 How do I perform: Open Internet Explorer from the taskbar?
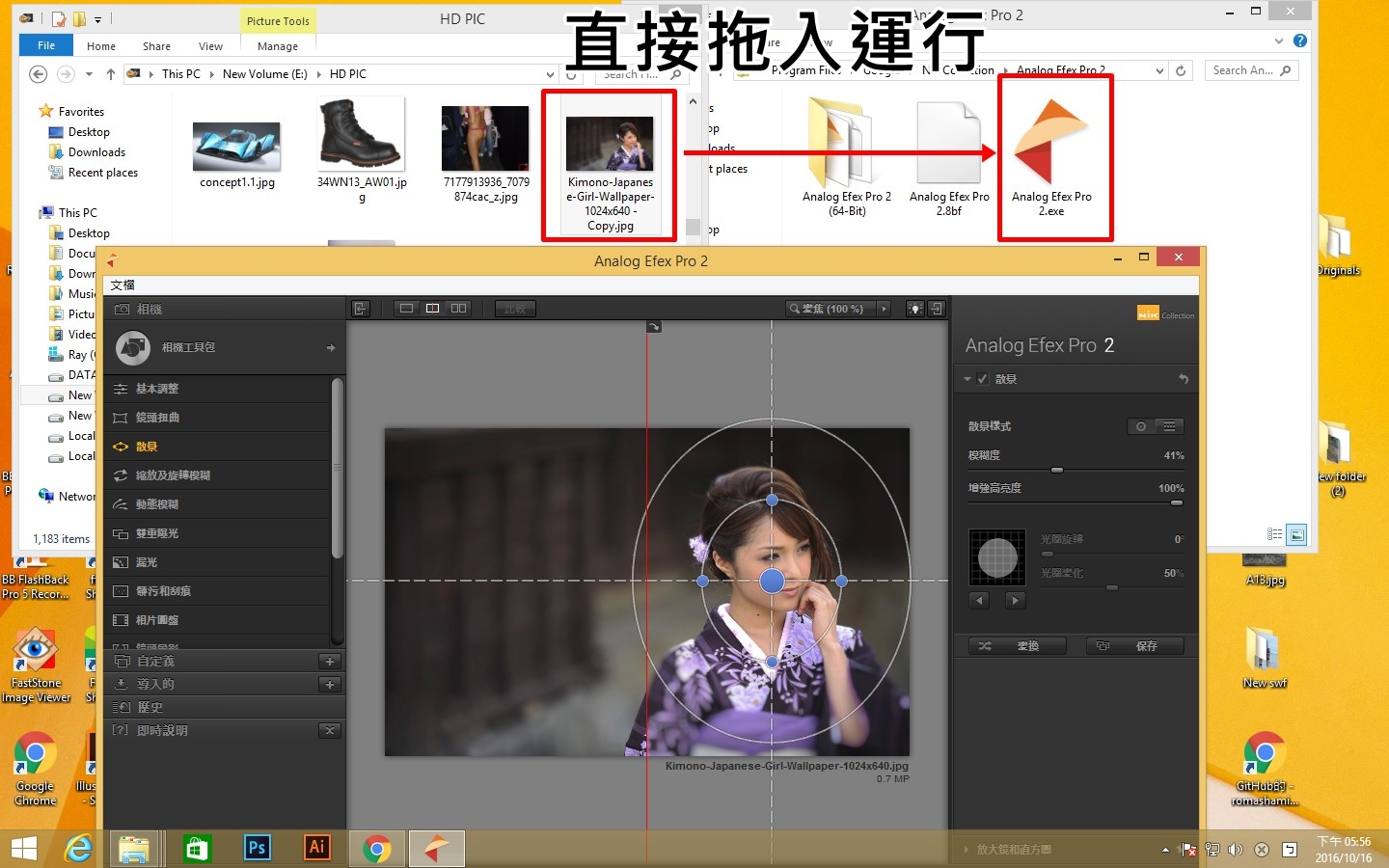tap(77, 849)
